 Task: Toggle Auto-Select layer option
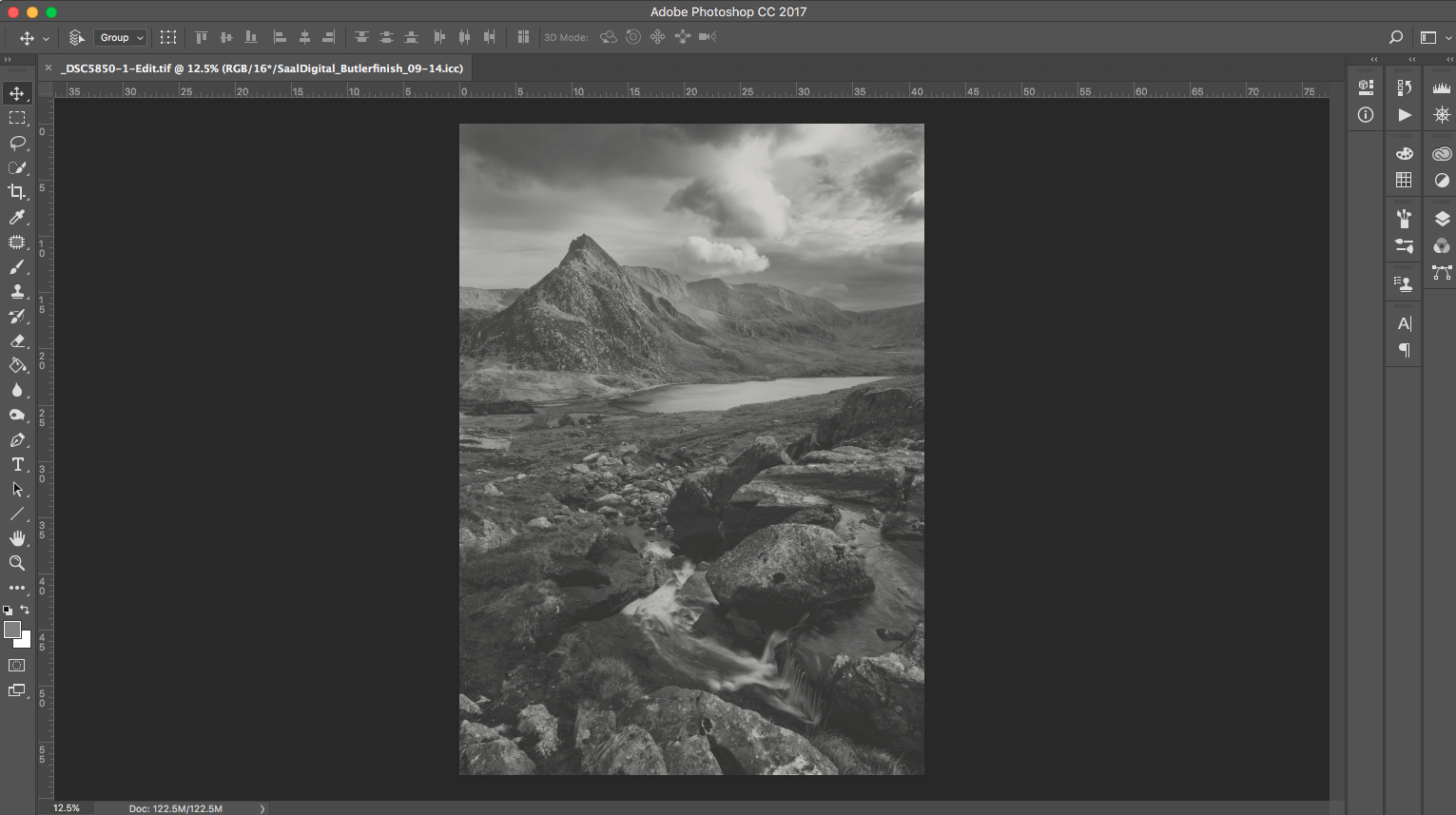click(76, 38)
